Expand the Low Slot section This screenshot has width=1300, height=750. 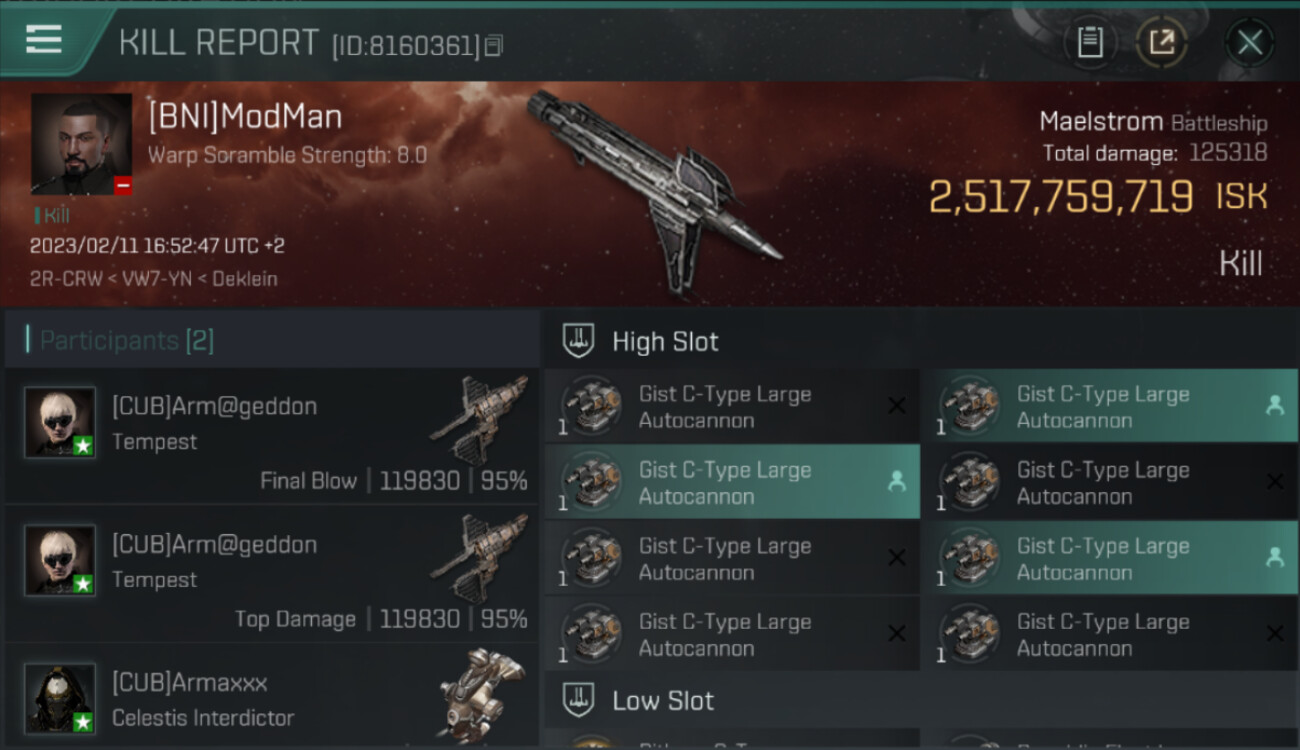(663, 700)
